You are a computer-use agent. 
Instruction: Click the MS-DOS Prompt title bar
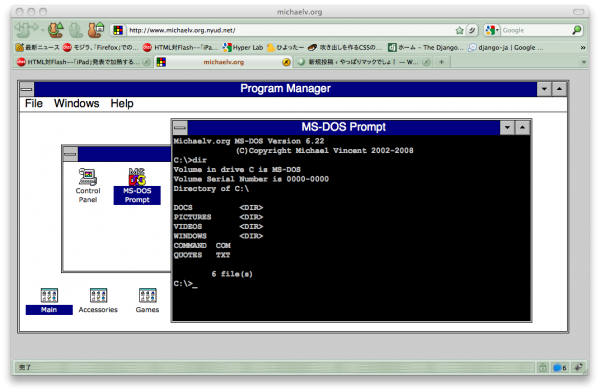344,127
